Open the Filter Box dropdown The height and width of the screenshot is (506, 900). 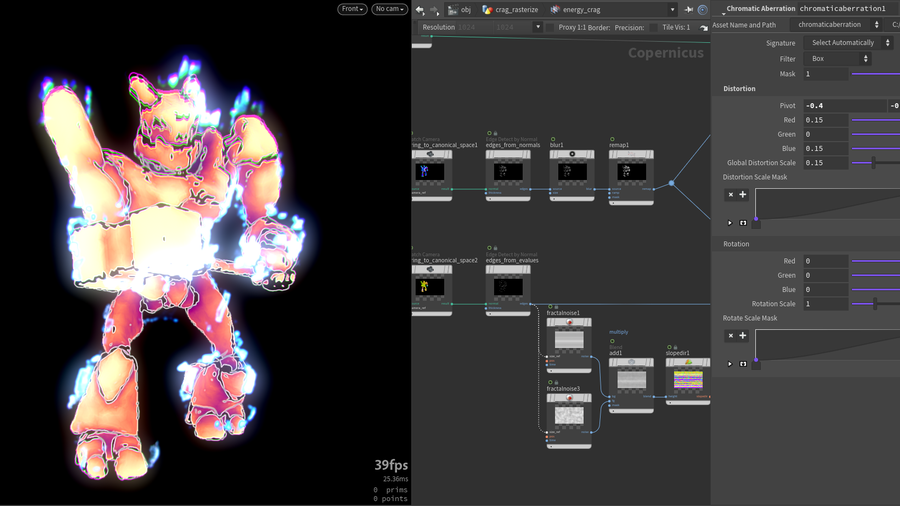click(x=837, y=59)
